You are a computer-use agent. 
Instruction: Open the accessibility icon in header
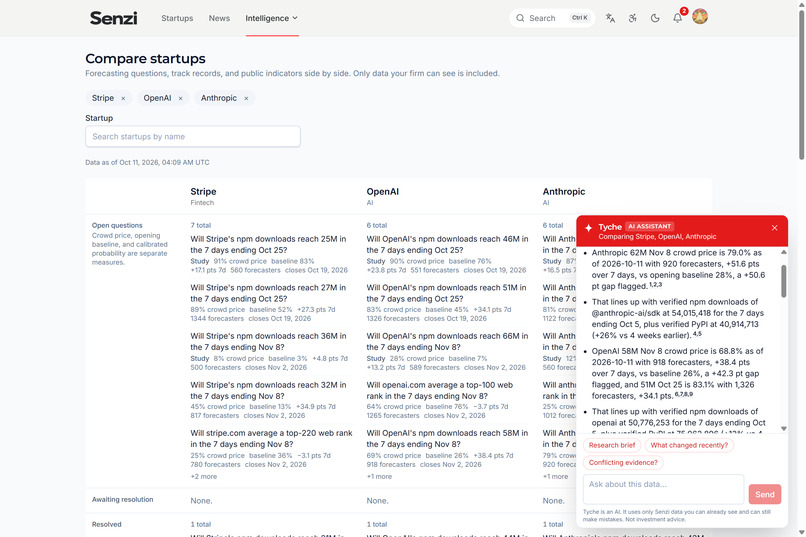632,18
